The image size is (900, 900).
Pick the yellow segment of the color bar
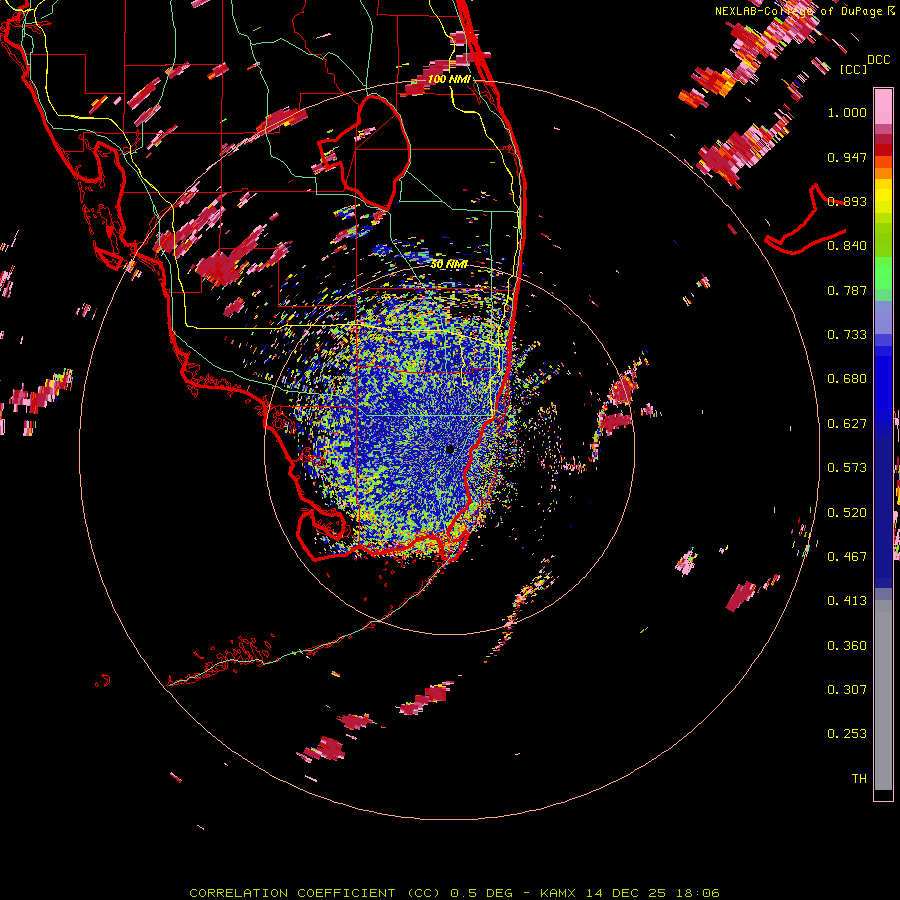pos(883,196)
